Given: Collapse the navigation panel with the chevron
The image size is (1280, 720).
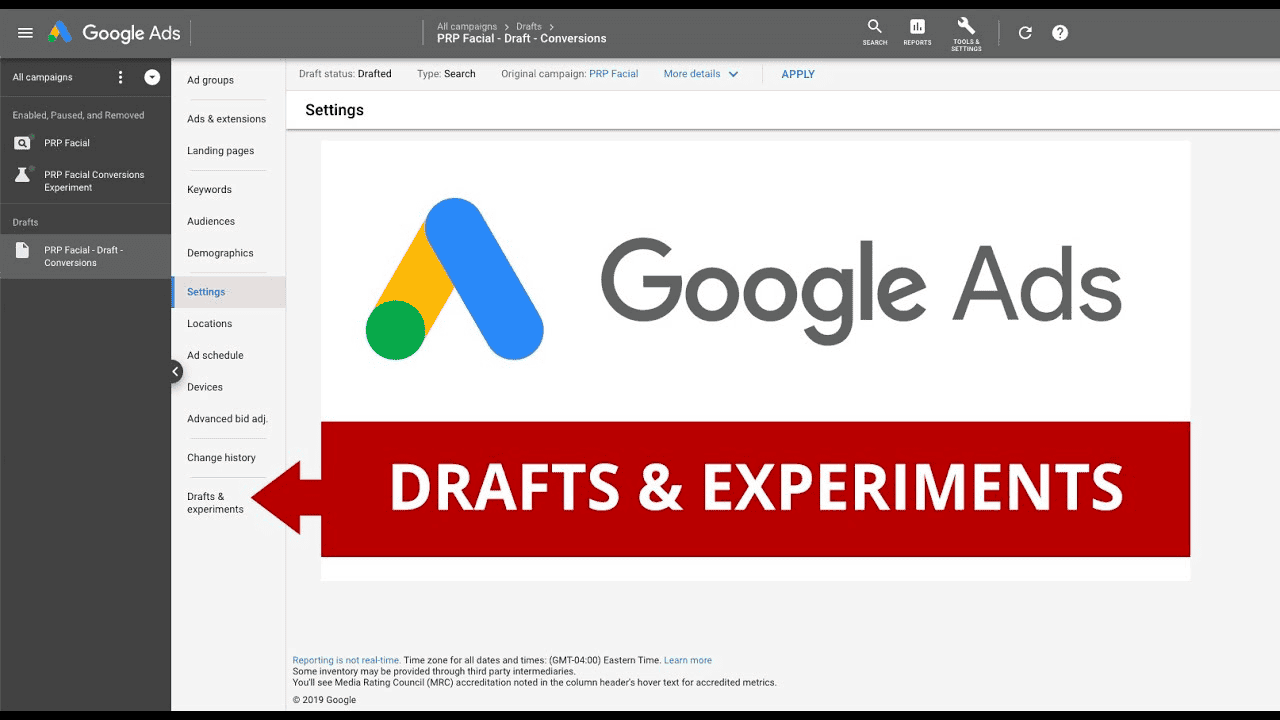Looking at the screenshot, I should click(175, 371).
